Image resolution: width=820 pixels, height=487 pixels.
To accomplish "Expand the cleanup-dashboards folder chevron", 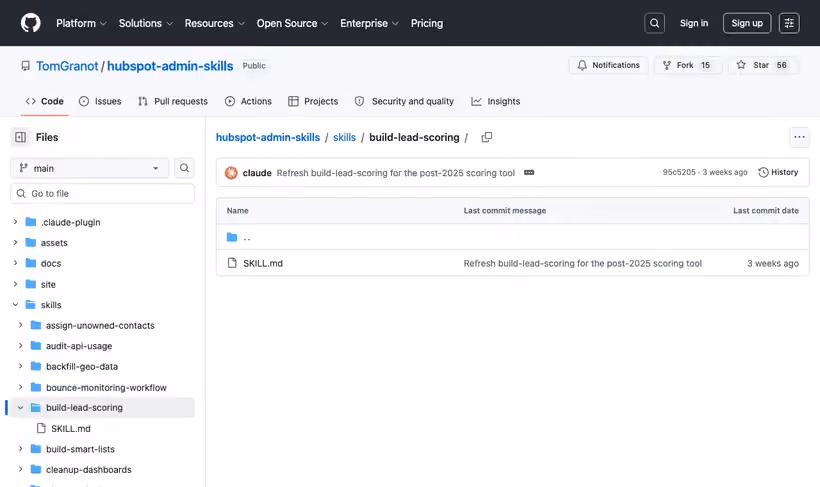I will pos(20,469).
